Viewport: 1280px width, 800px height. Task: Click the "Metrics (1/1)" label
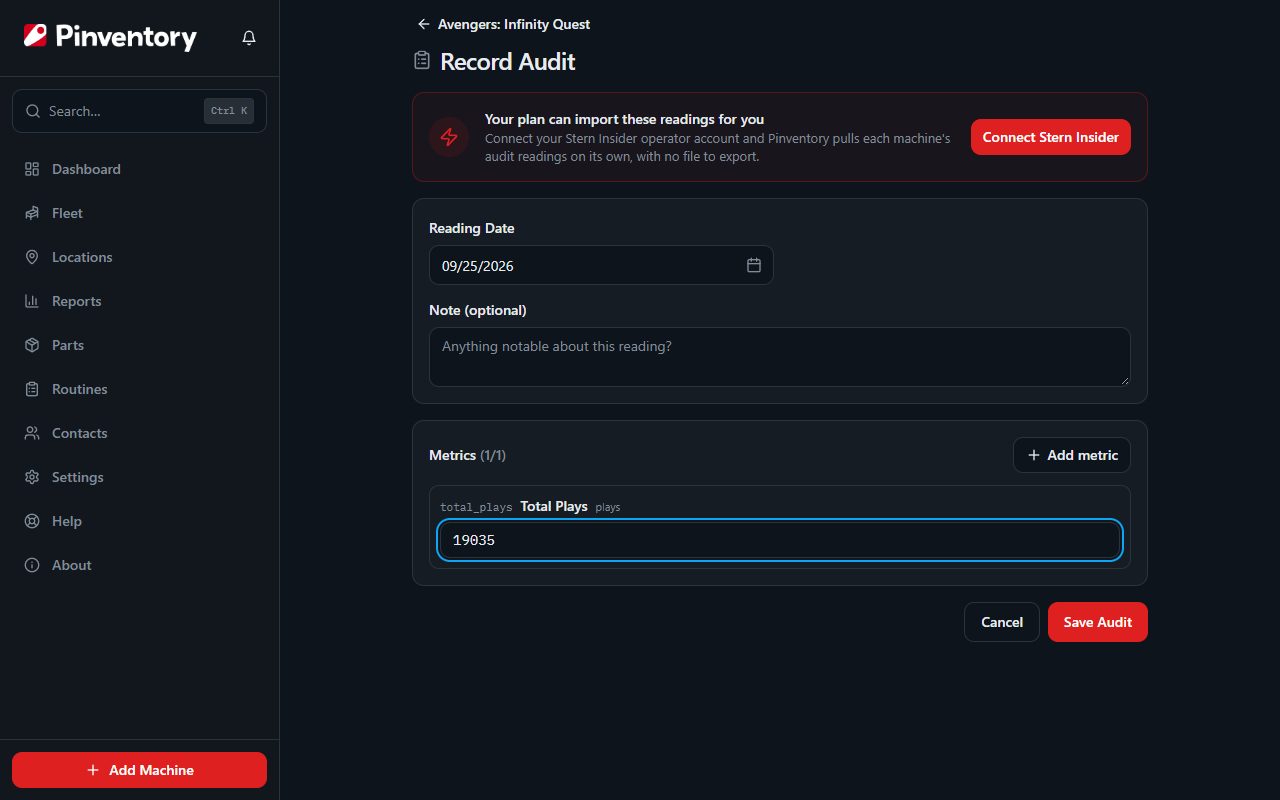coord(467,455)
